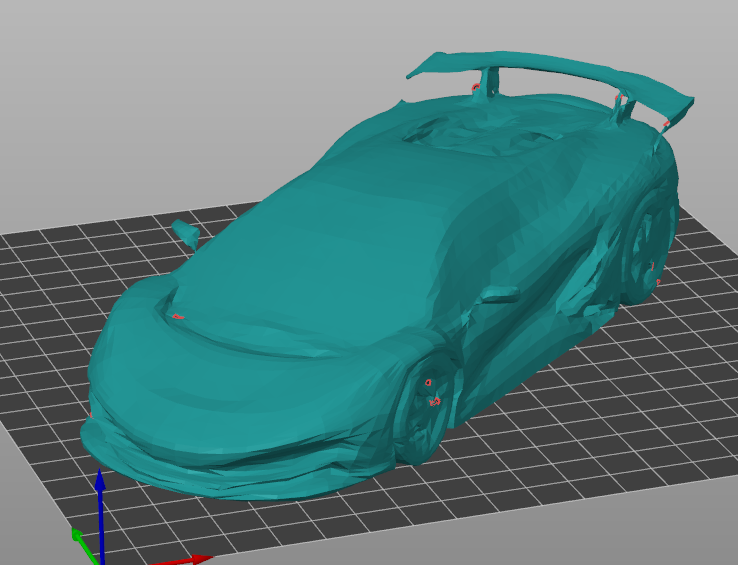Click the green Y axis arrow
Image resolution: width=738 pixels, height=565 pixels.
click(x=84, y=544)
